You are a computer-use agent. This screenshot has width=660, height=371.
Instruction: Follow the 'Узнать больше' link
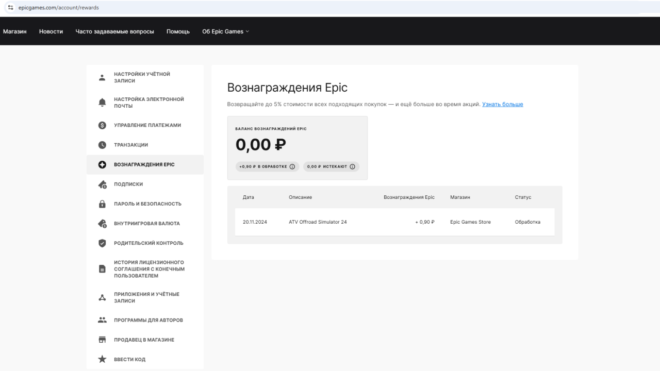click(503, 104)
